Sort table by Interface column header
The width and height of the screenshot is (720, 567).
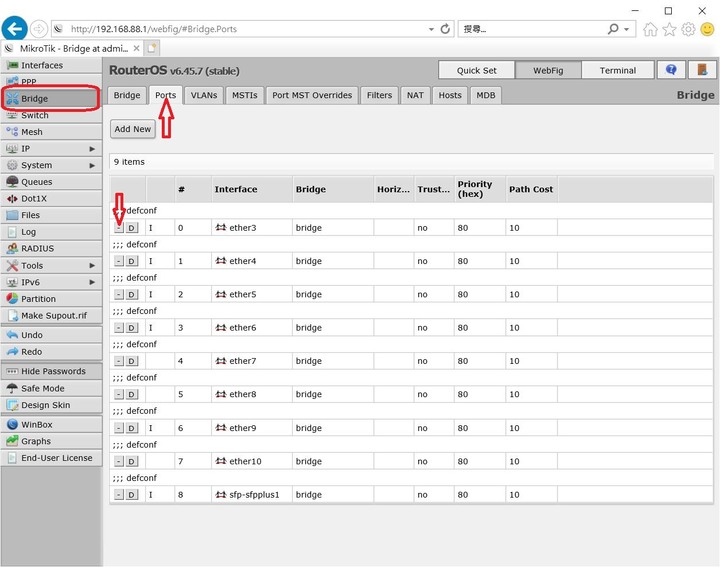coord(252,189)
